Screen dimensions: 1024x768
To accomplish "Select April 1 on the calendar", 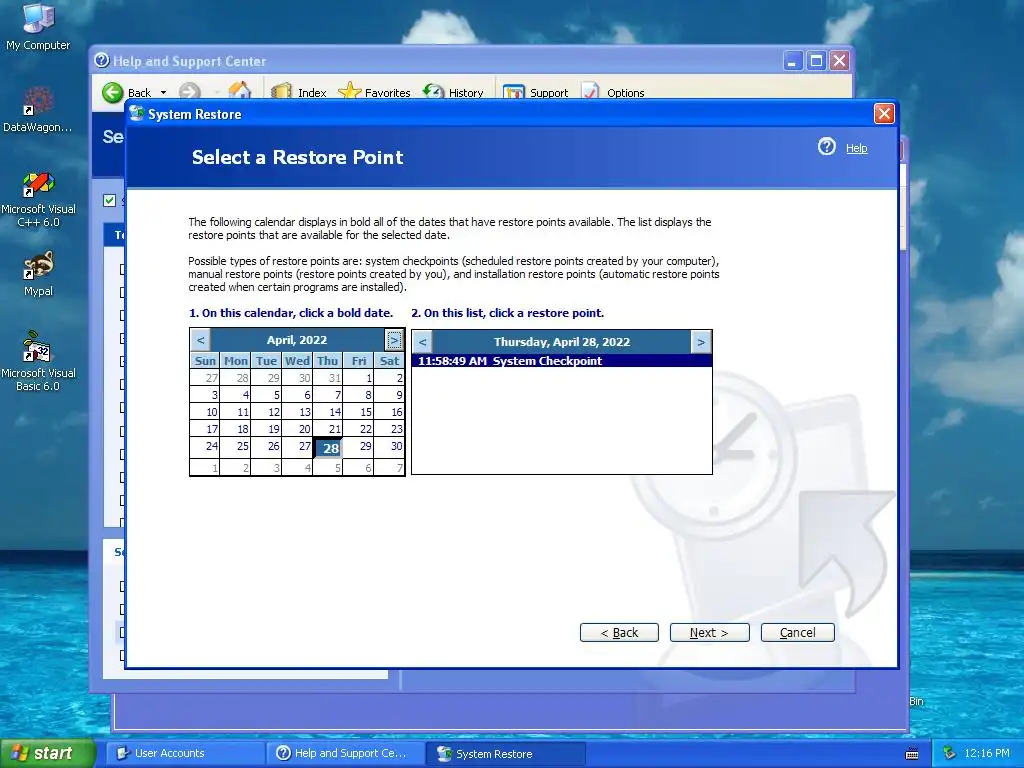I will [x=359, y=378].
